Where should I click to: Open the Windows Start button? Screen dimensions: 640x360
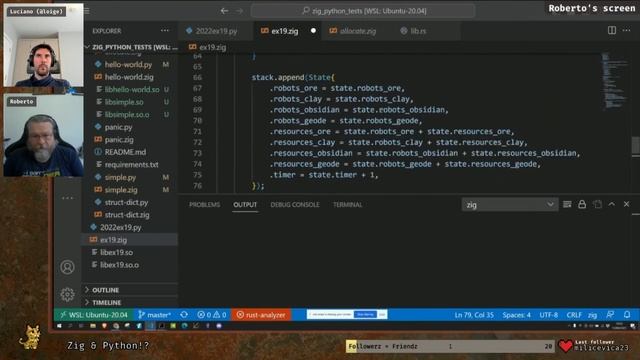pos(59,326)
